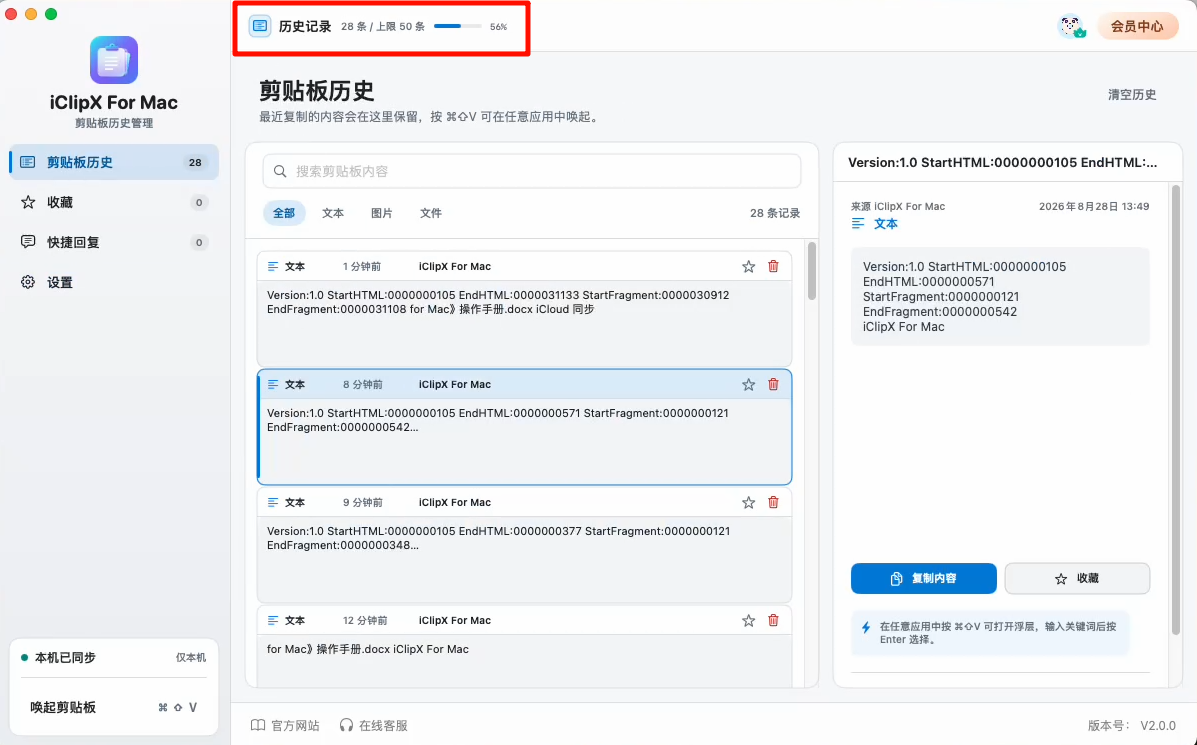Viewport: 1197px width, 745px height.
Task: Click the 文本 type icon in detail panel
Action: pyautogui.click(x=858, y=224)
